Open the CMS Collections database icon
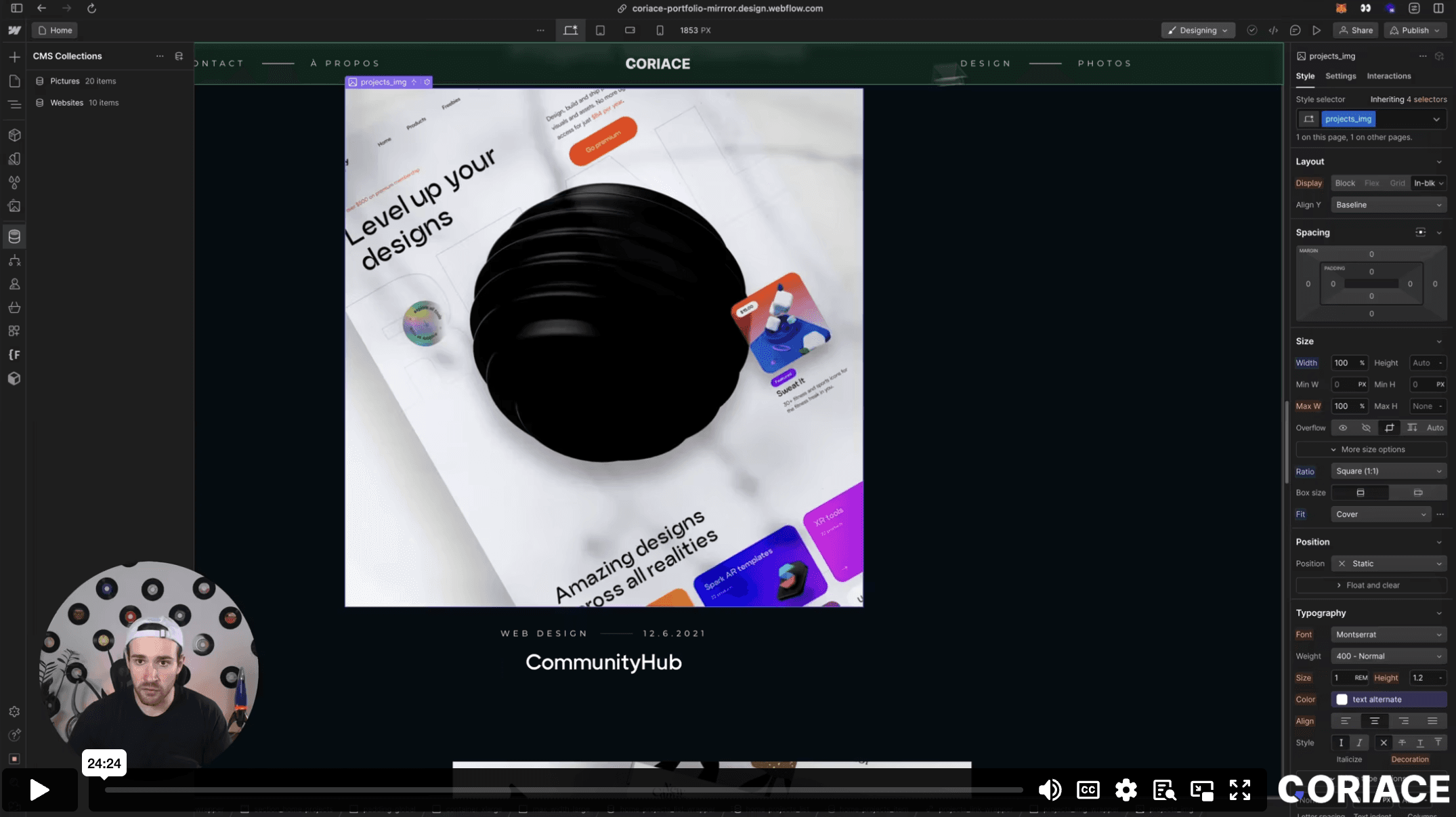 tap(14, 236)
